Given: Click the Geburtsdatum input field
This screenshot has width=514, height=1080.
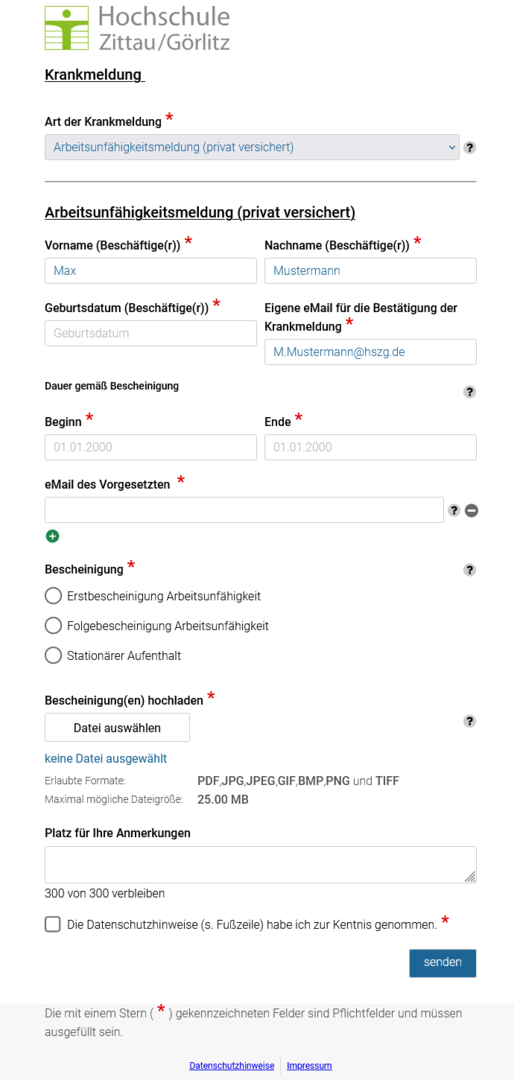Looking at the screenshot, I should 151,333.
